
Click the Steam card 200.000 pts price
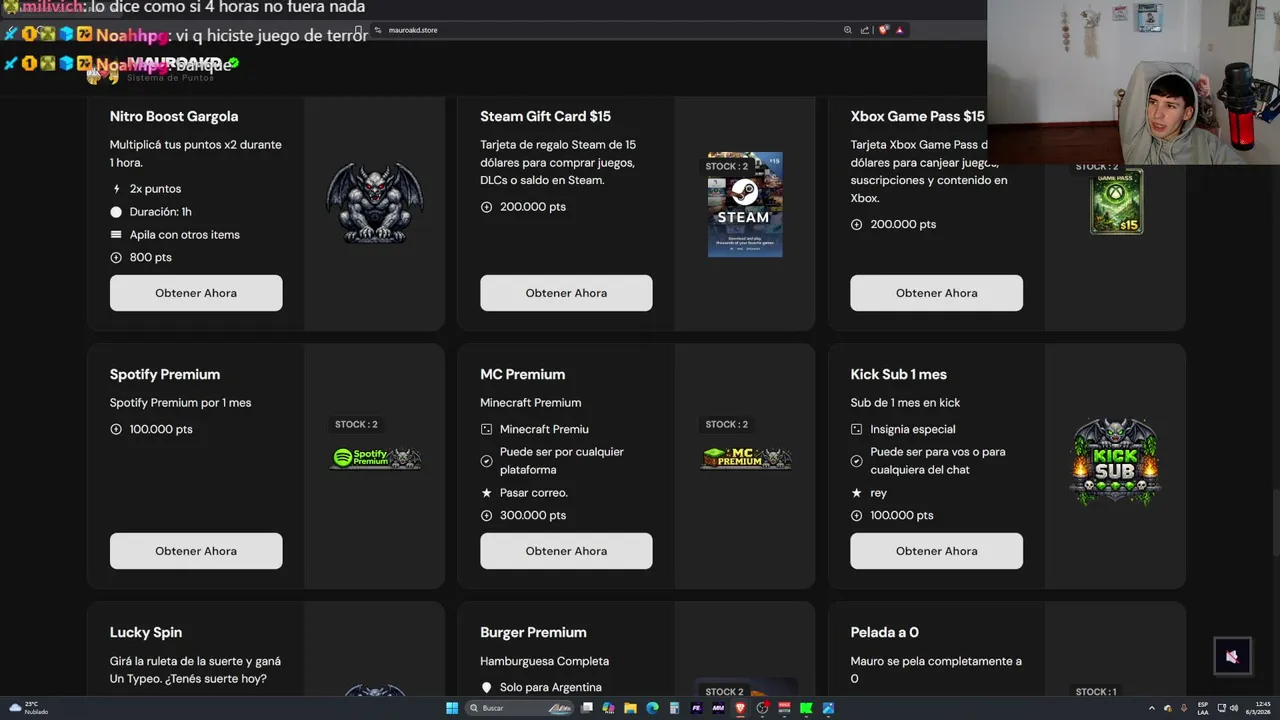coord(523,207)
